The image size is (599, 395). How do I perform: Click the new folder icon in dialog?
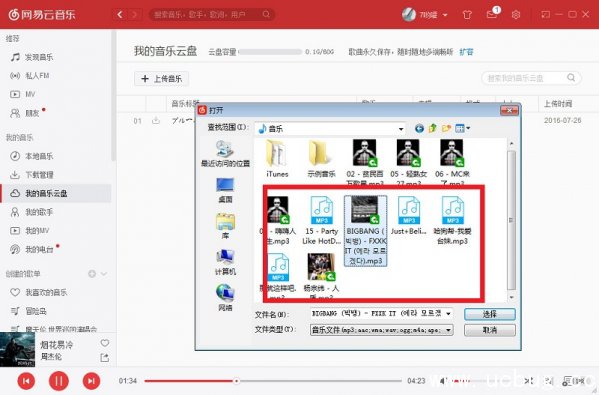tap(446, 128)
